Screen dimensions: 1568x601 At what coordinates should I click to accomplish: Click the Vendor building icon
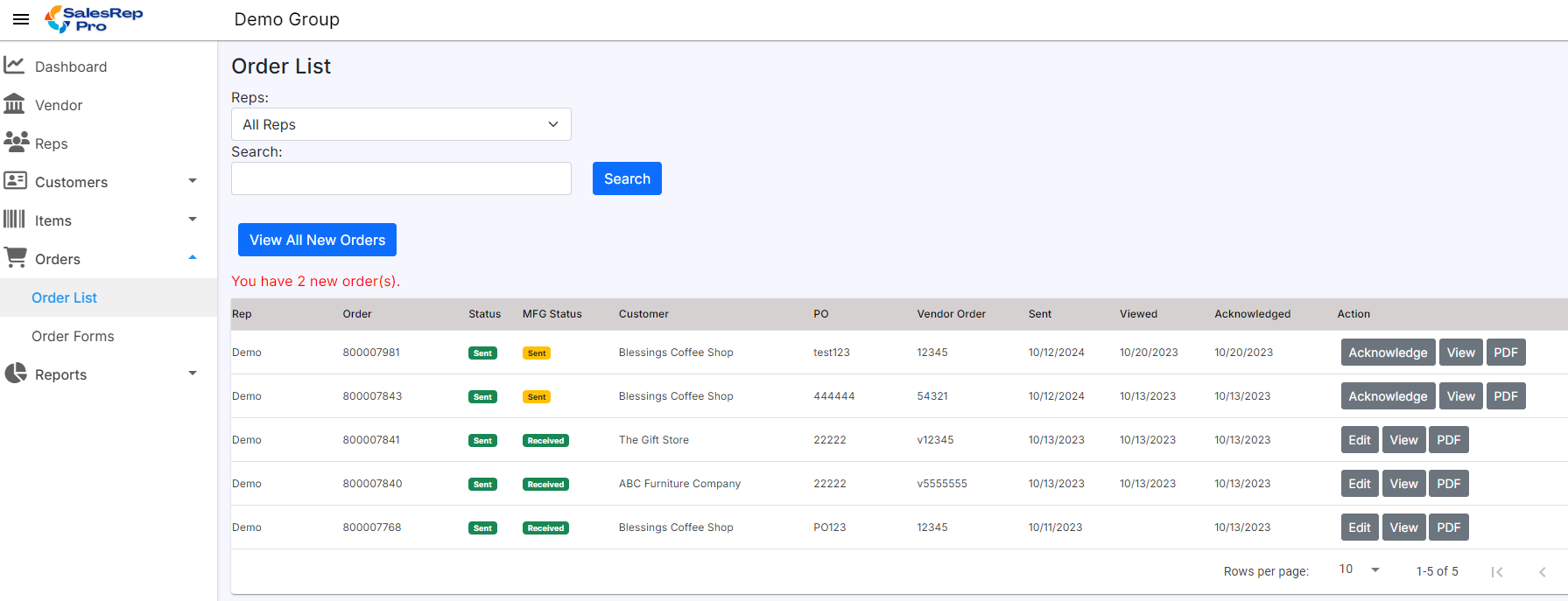pyautogui.click(x=14, y=104)
